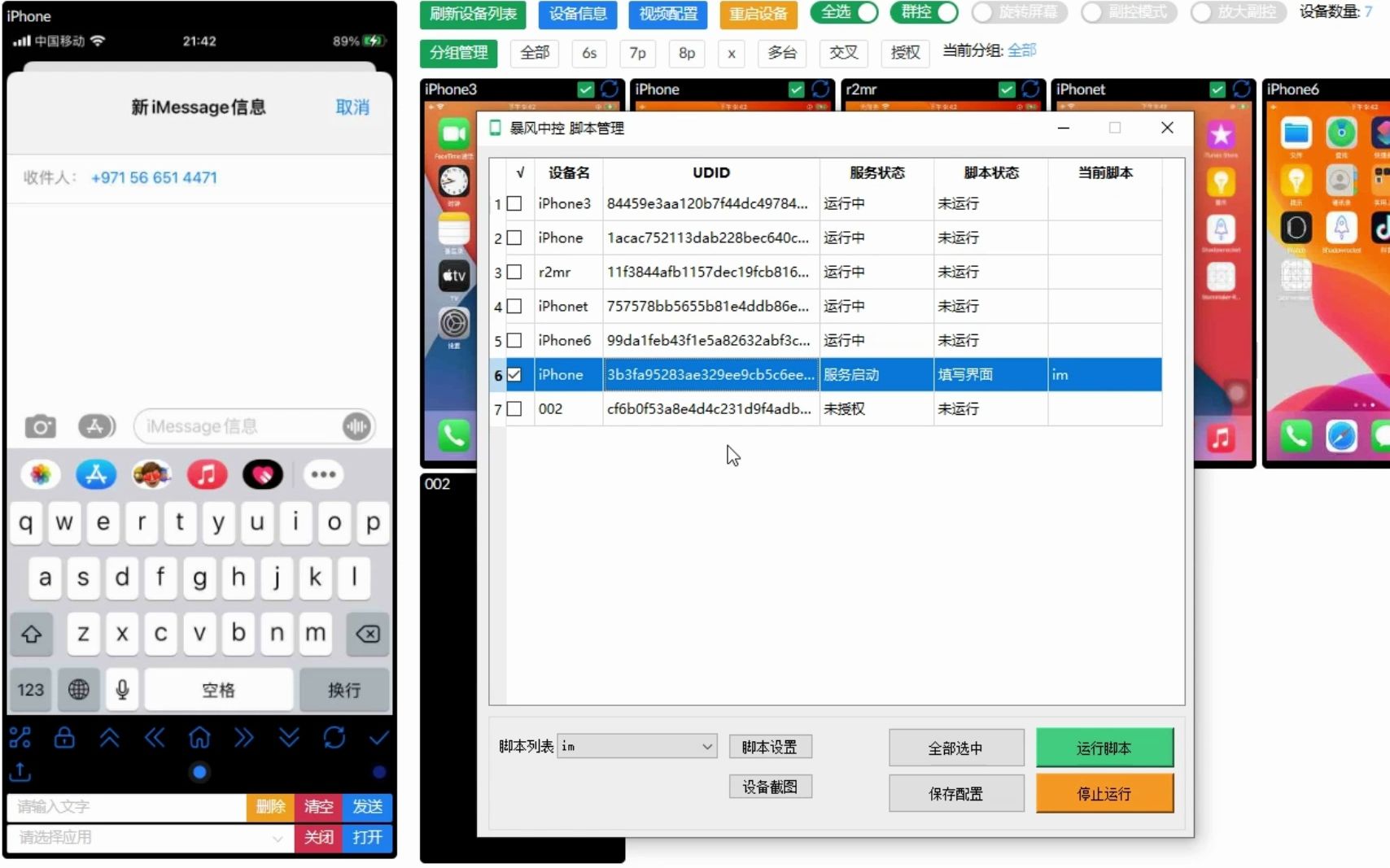Toggle the green checkbox on iPhonet tile
The width and height of the screenshot is (1390, 868).
(1217, 89)
